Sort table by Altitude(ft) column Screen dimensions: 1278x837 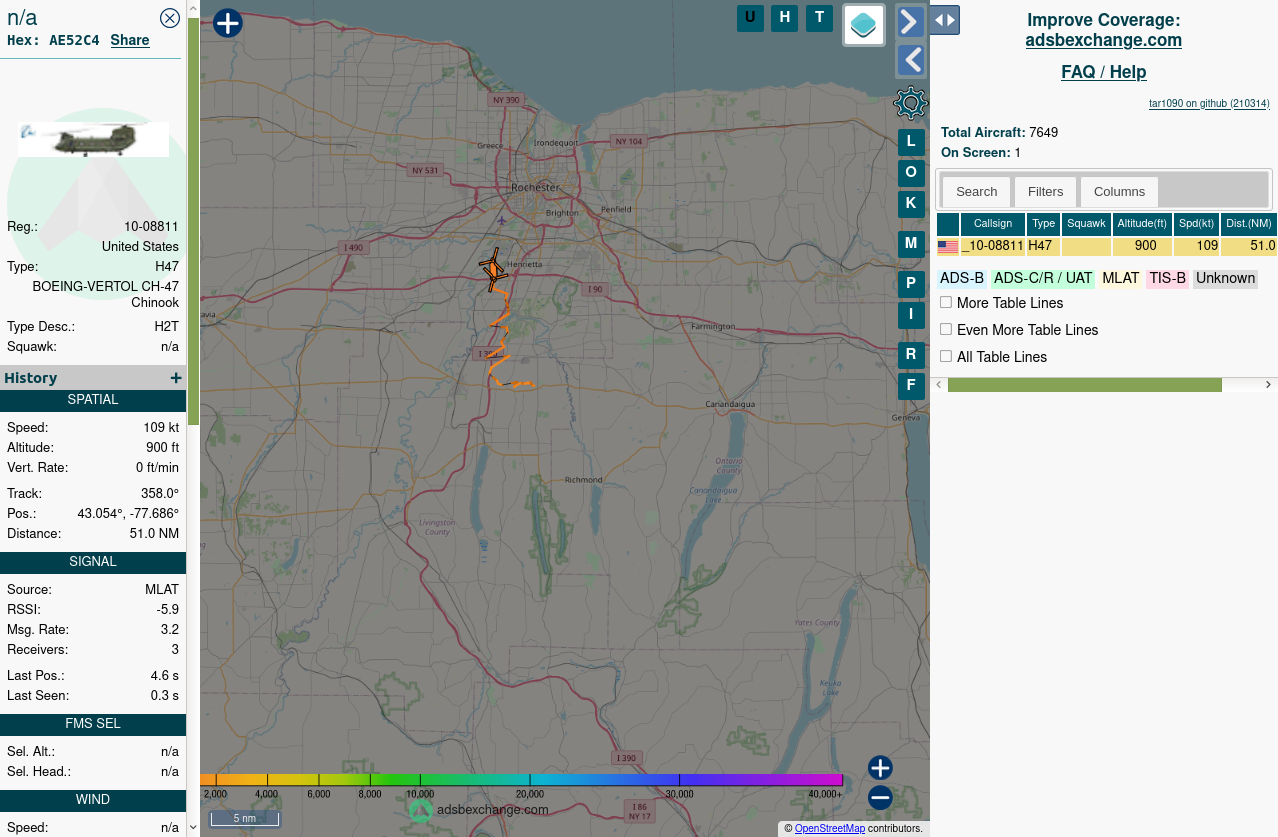1142,224
